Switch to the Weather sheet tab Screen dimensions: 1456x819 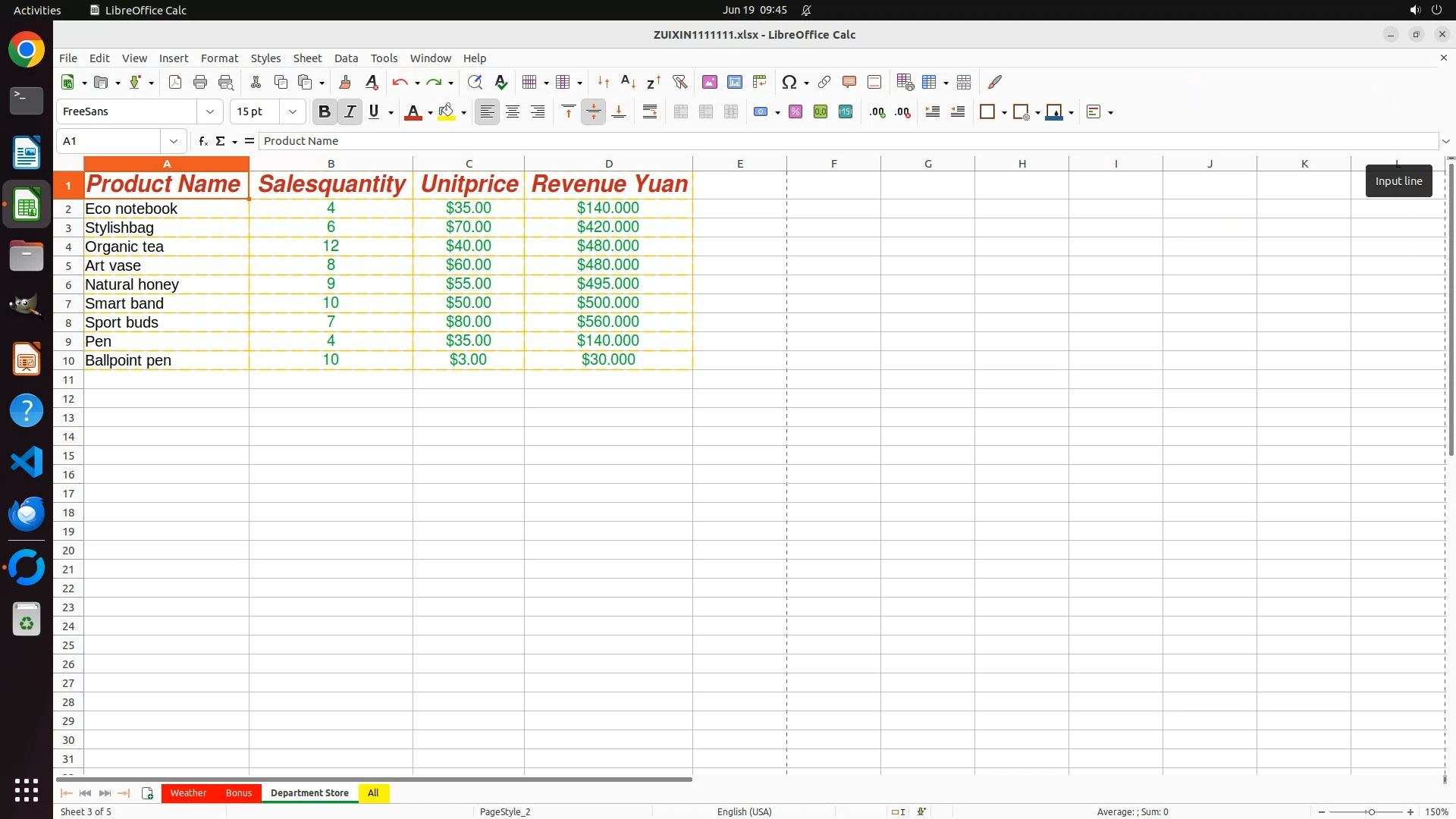coord(188,793)
